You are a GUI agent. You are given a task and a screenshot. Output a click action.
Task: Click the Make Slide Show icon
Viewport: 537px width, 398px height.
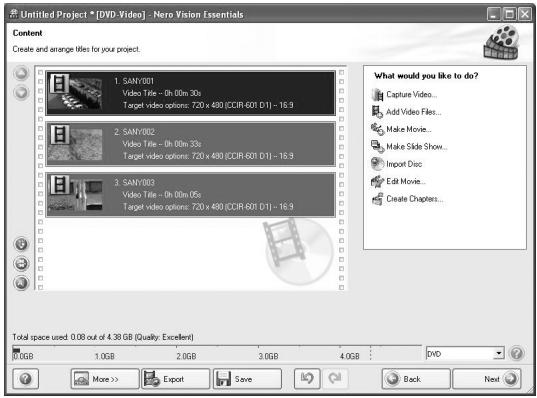(377, 147)
